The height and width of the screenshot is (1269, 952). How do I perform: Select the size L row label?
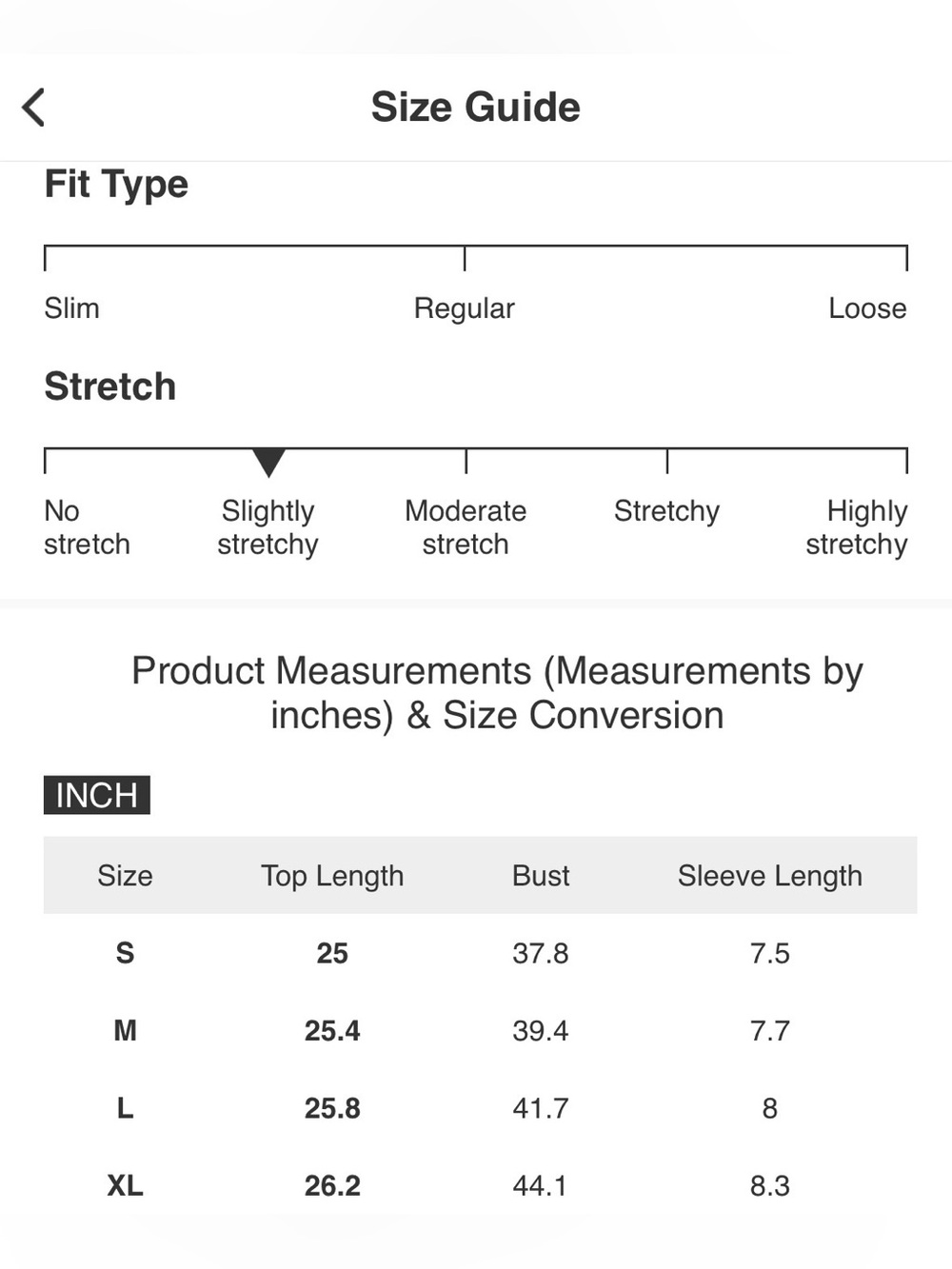(x=125, y=1108)
